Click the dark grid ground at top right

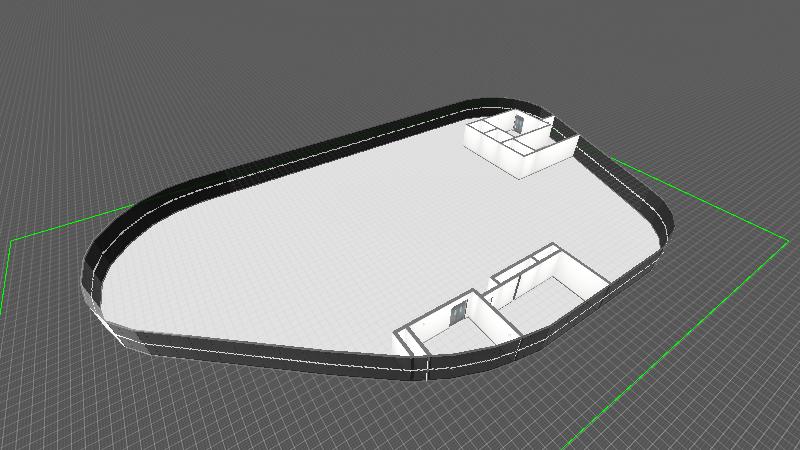click(x=700, y=80)
